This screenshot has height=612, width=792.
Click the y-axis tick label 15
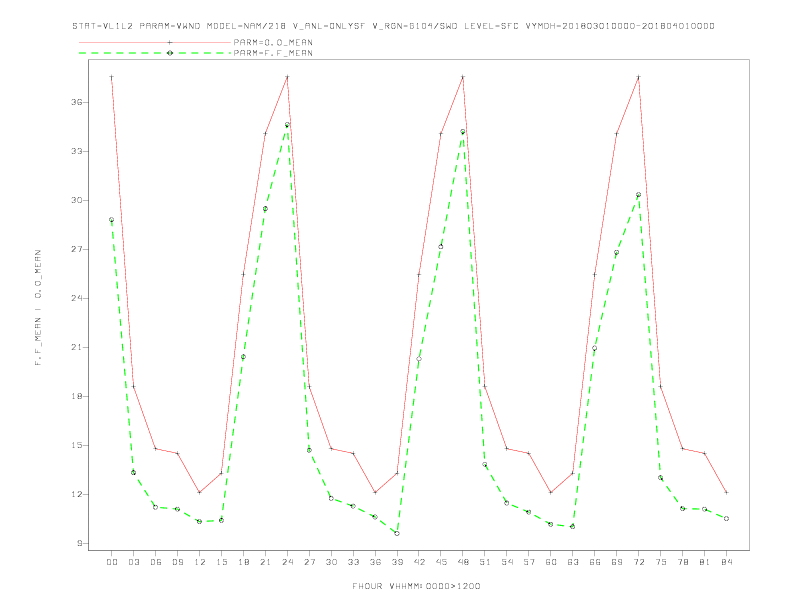tap(77, 445)
